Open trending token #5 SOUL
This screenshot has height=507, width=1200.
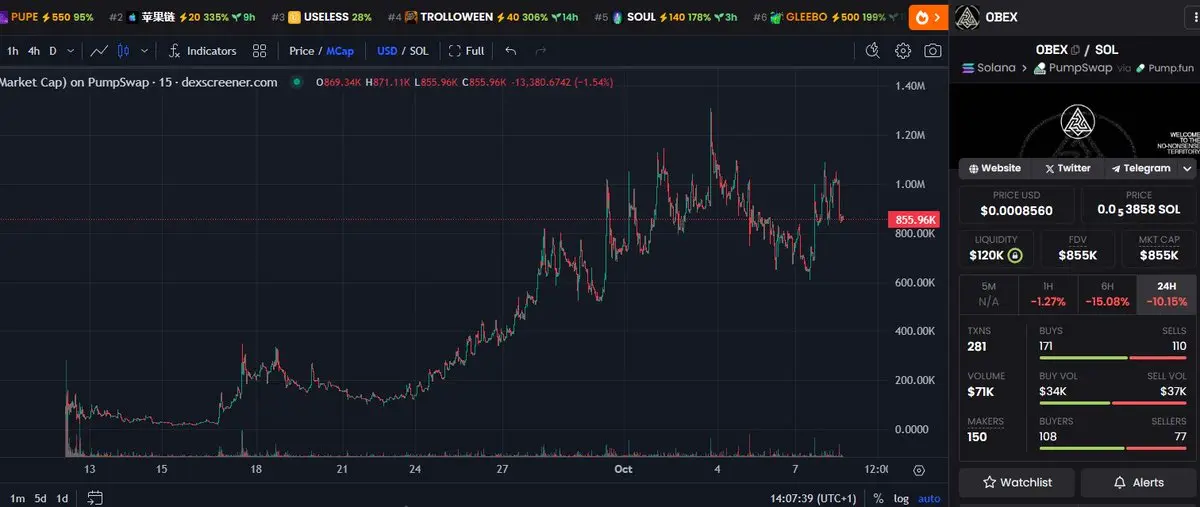pyautogui.click(x=666, y=17)
